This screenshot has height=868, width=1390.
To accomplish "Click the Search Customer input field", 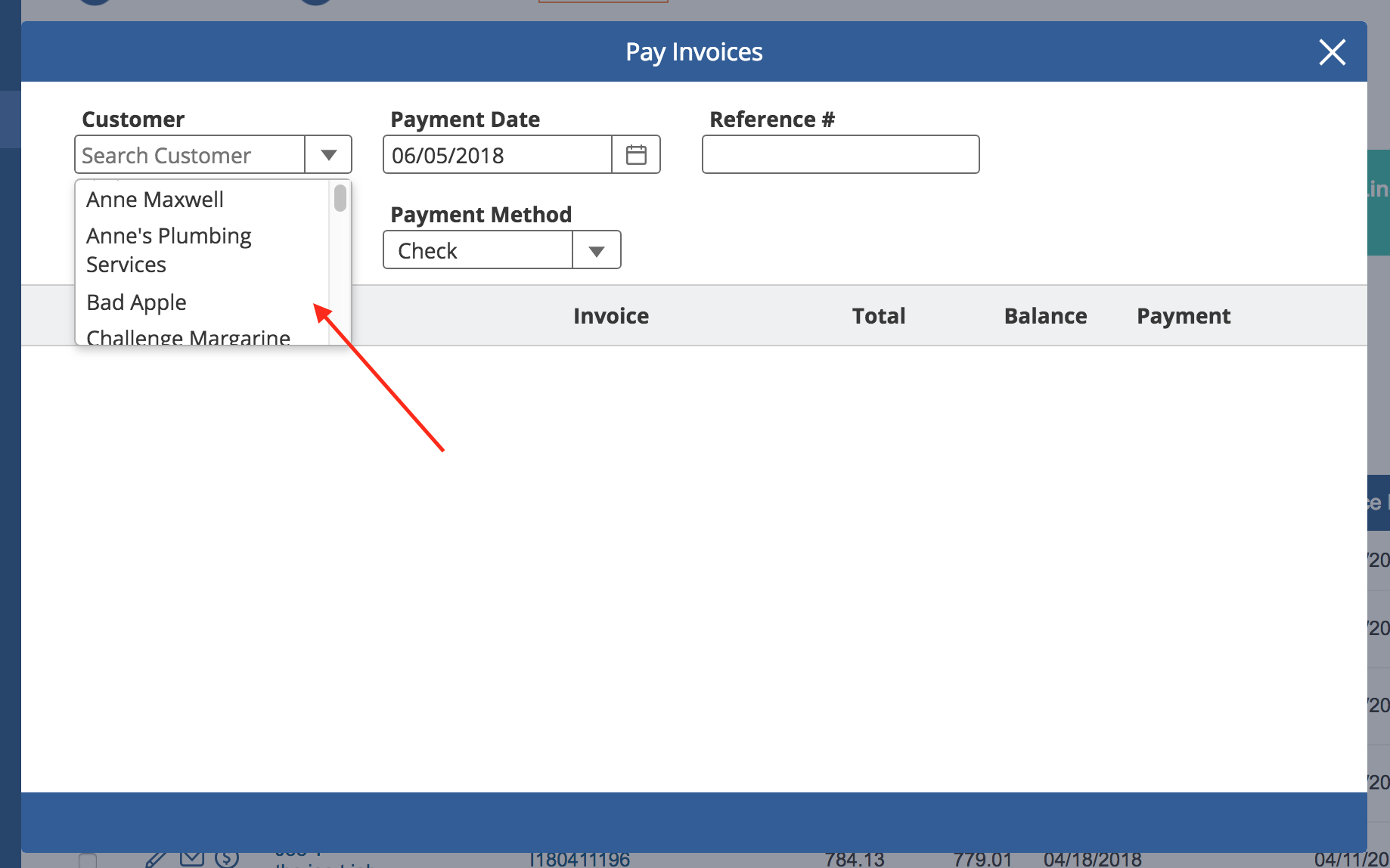I will tap(191, 155).
